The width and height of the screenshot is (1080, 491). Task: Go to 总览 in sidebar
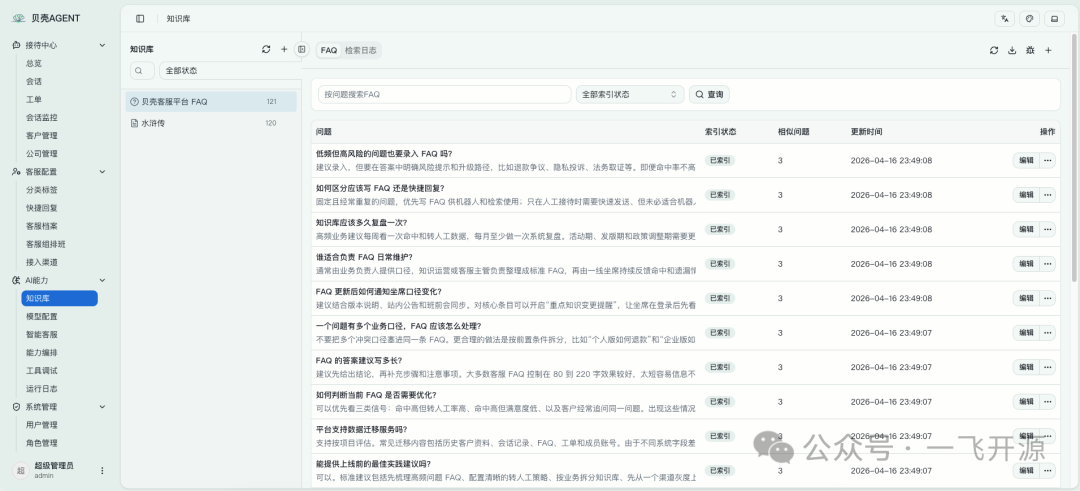point(34,63)
